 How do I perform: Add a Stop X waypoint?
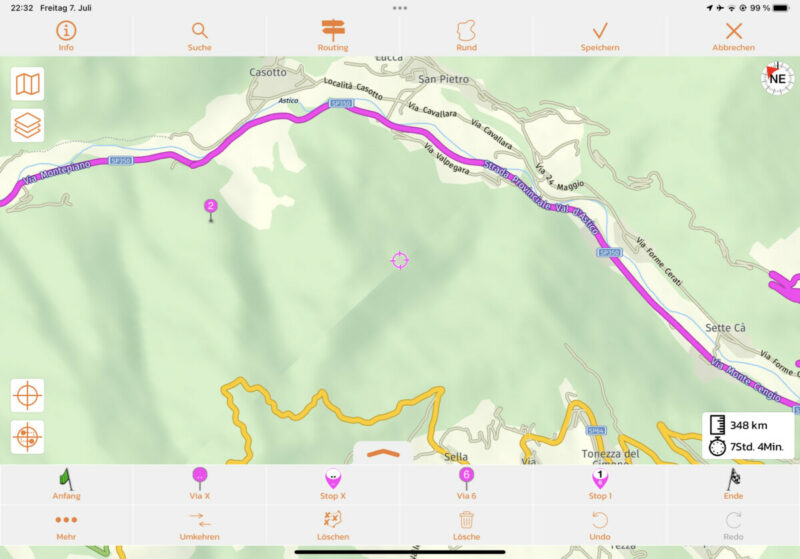pos(333,484)
